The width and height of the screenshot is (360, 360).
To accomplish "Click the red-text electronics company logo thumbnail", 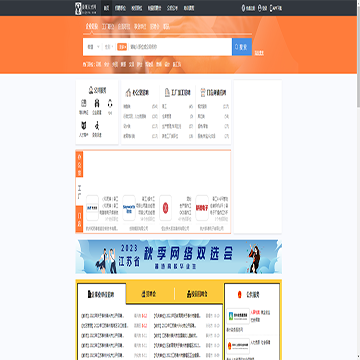I will click(x=202, y=208).
